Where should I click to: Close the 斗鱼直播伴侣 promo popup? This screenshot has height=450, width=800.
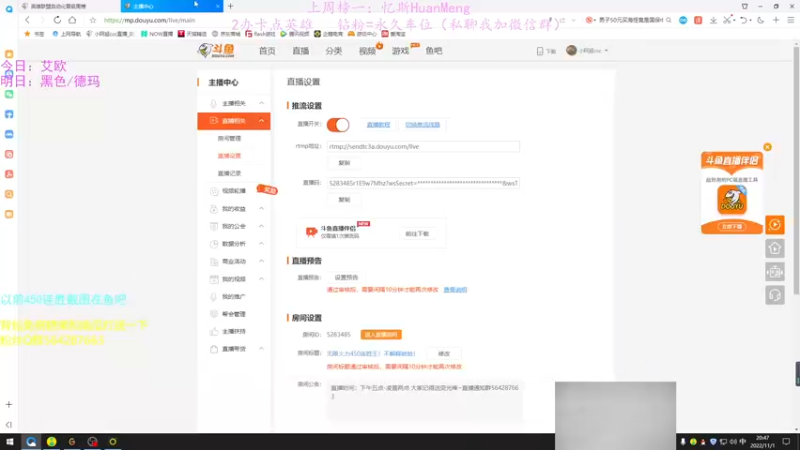click(x=767, y=147)
